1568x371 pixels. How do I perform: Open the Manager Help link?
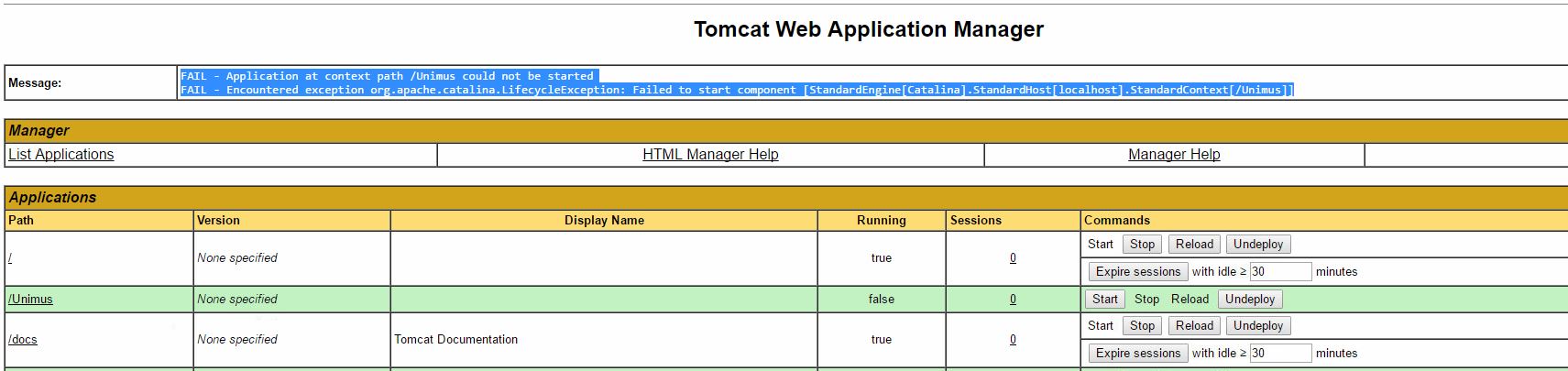pos(1174,155)
